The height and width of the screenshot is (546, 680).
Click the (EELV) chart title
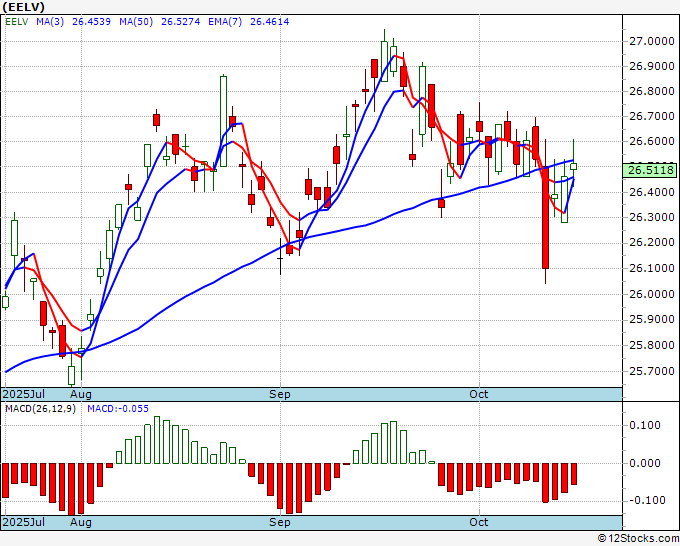(23, 7)
